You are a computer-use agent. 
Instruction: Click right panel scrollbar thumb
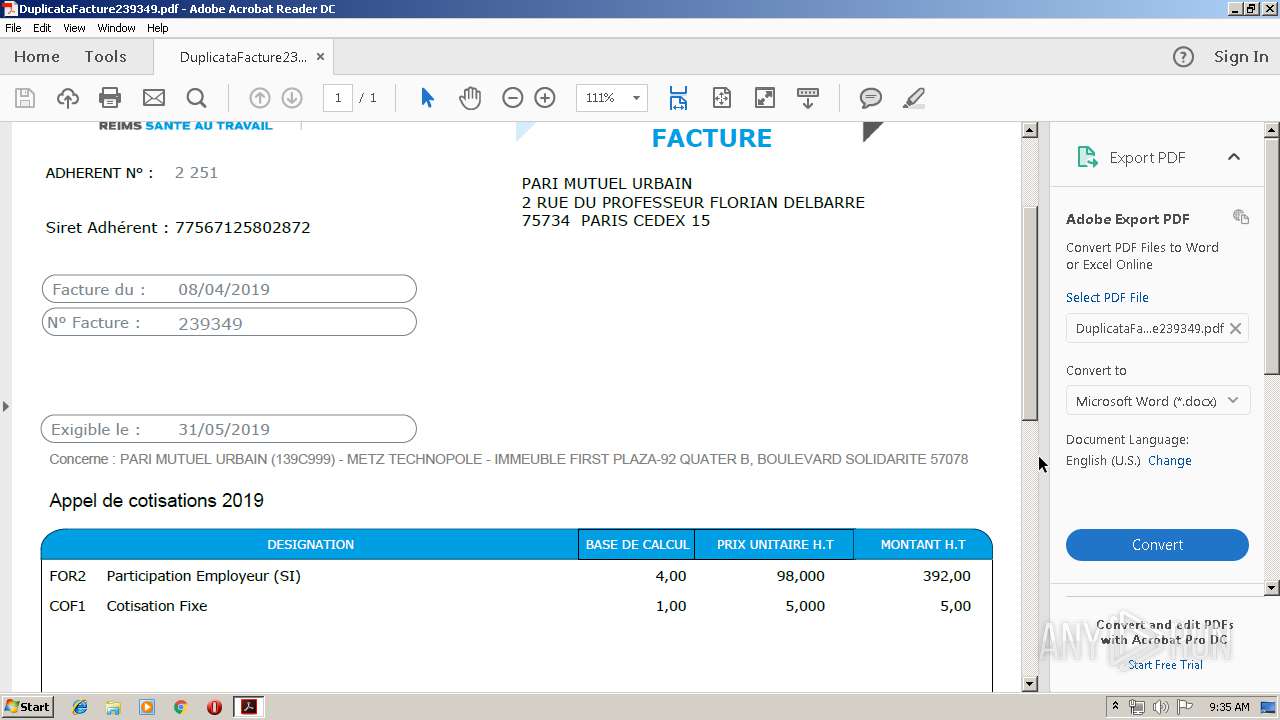coord(1272,257)
